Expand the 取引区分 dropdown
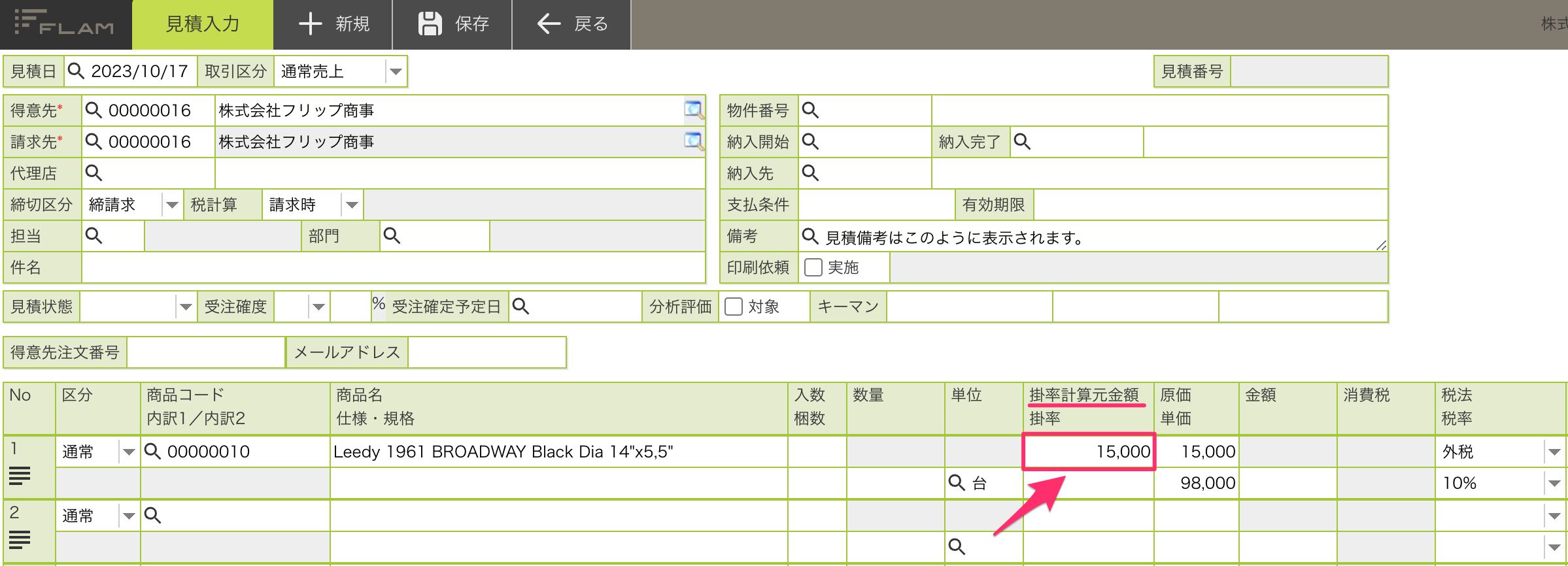Image resolution: width=1568 pixels, height=566 pixels. [x=395, y=72]
